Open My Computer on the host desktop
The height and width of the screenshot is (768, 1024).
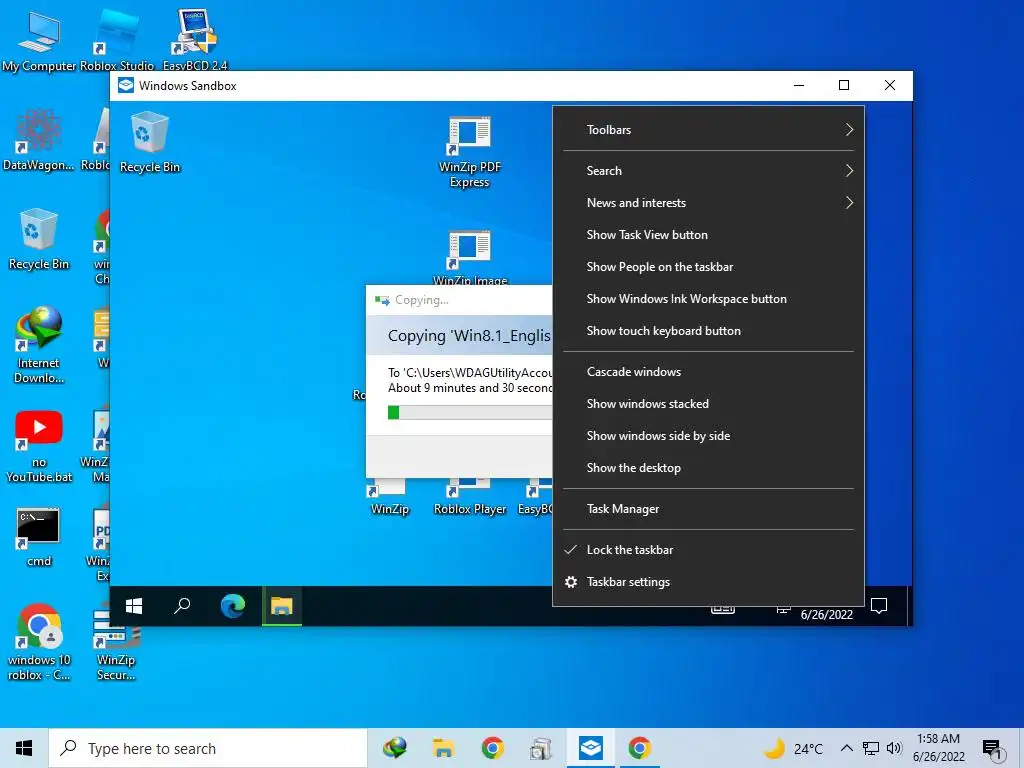click(39, 40)
